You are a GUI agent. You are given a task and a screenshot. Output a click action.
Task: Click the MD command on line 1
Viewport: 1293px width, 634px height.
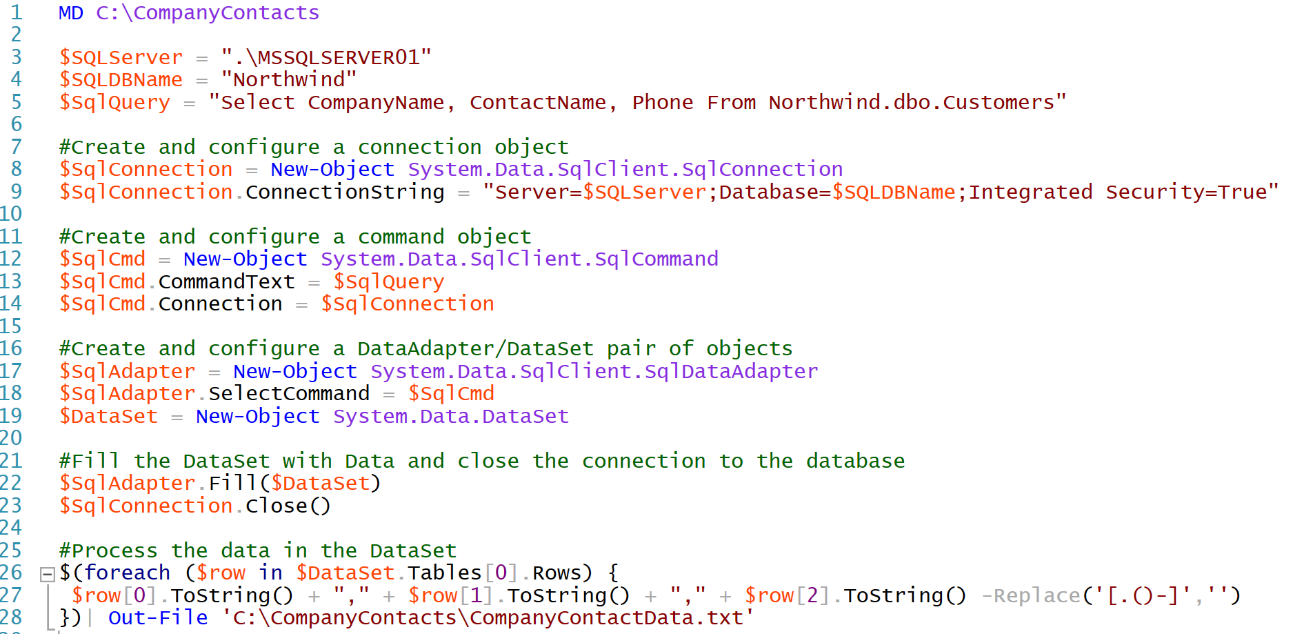pos(69,12)
